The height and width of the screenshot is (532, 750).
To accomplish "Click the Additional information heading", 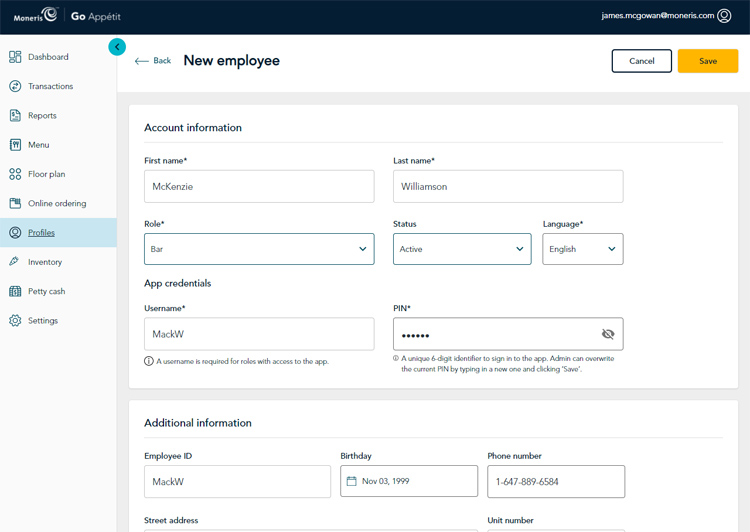I will [198, 423].
